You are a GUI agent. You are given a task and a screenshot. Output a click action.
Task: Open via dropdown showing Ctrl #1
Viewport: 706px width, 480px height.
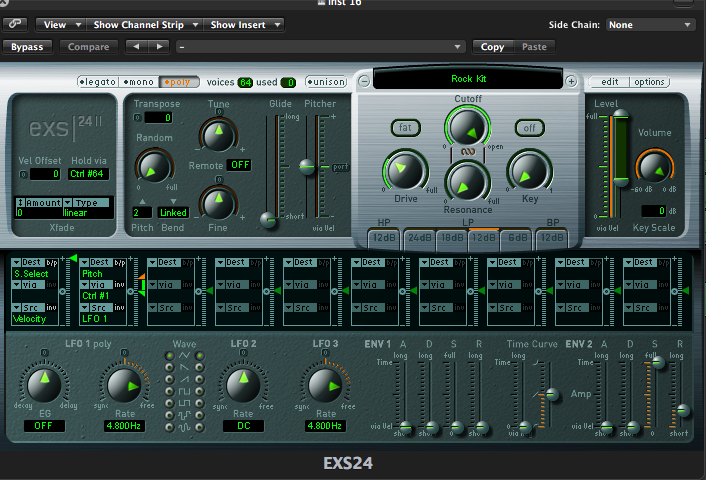click(x=96, y=285)
